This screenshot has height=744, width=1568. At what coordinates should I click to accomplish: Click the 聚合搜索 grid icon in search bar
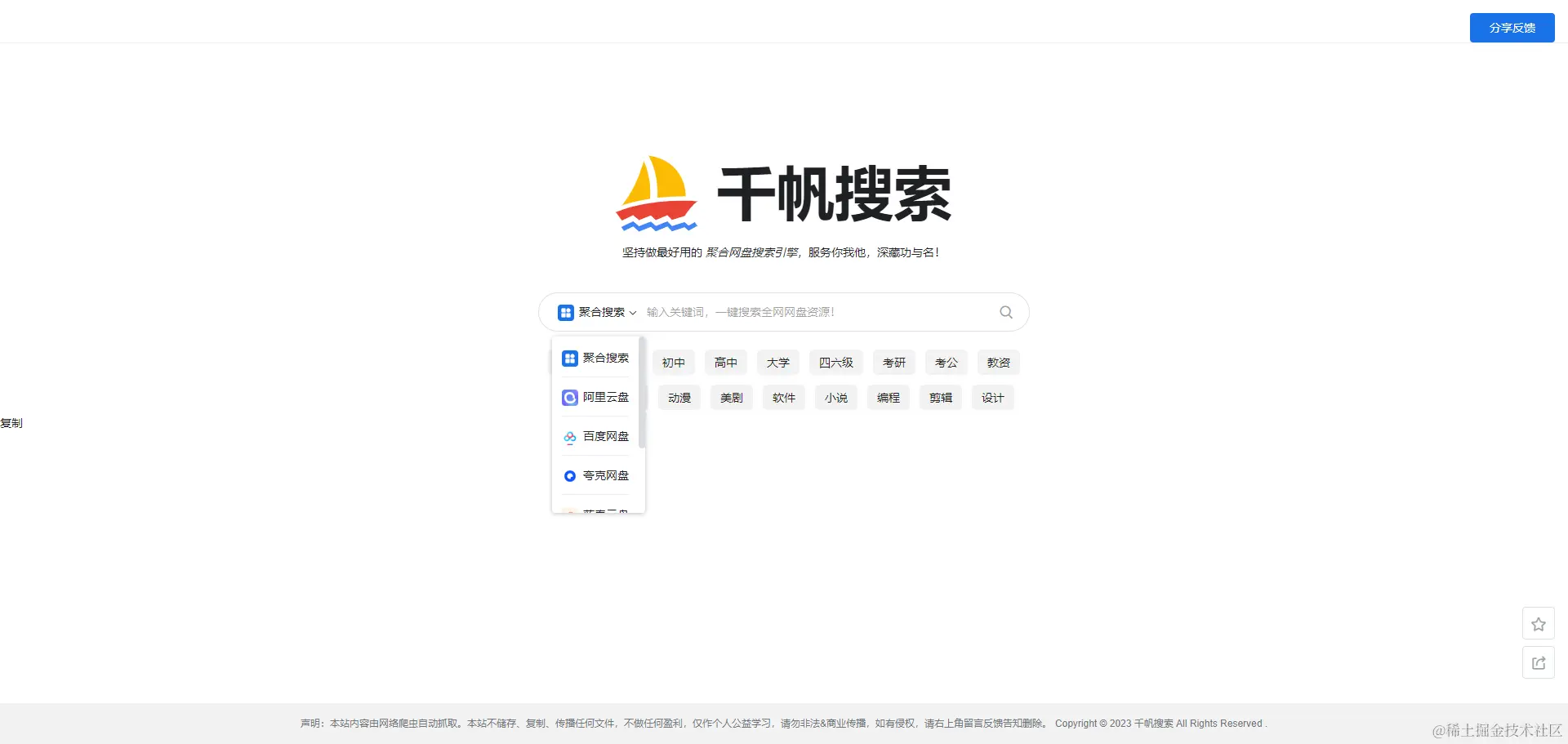pos(566,312)
